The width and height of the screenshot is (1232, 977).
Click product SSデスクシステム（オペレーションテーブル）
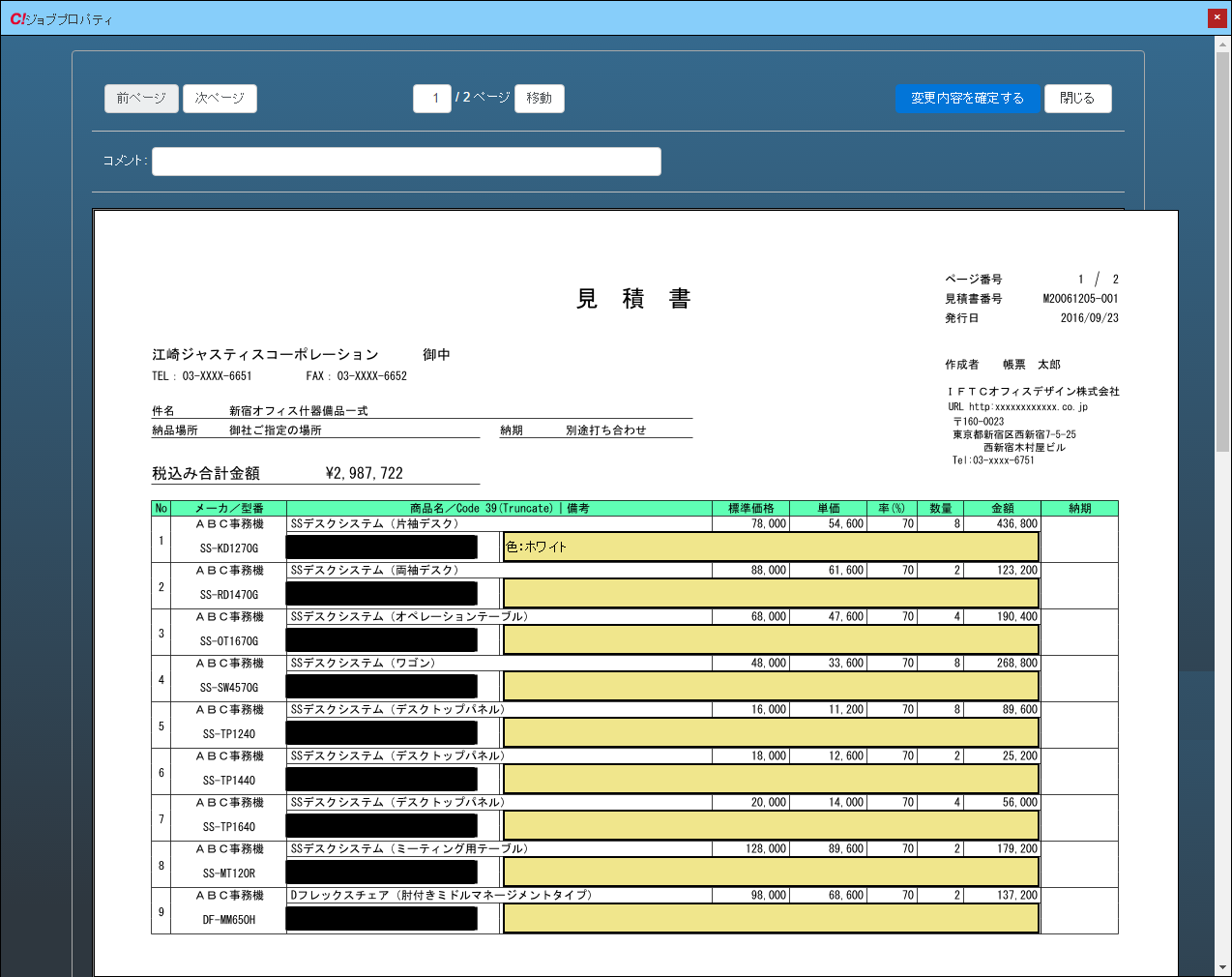tap(410, 616)
